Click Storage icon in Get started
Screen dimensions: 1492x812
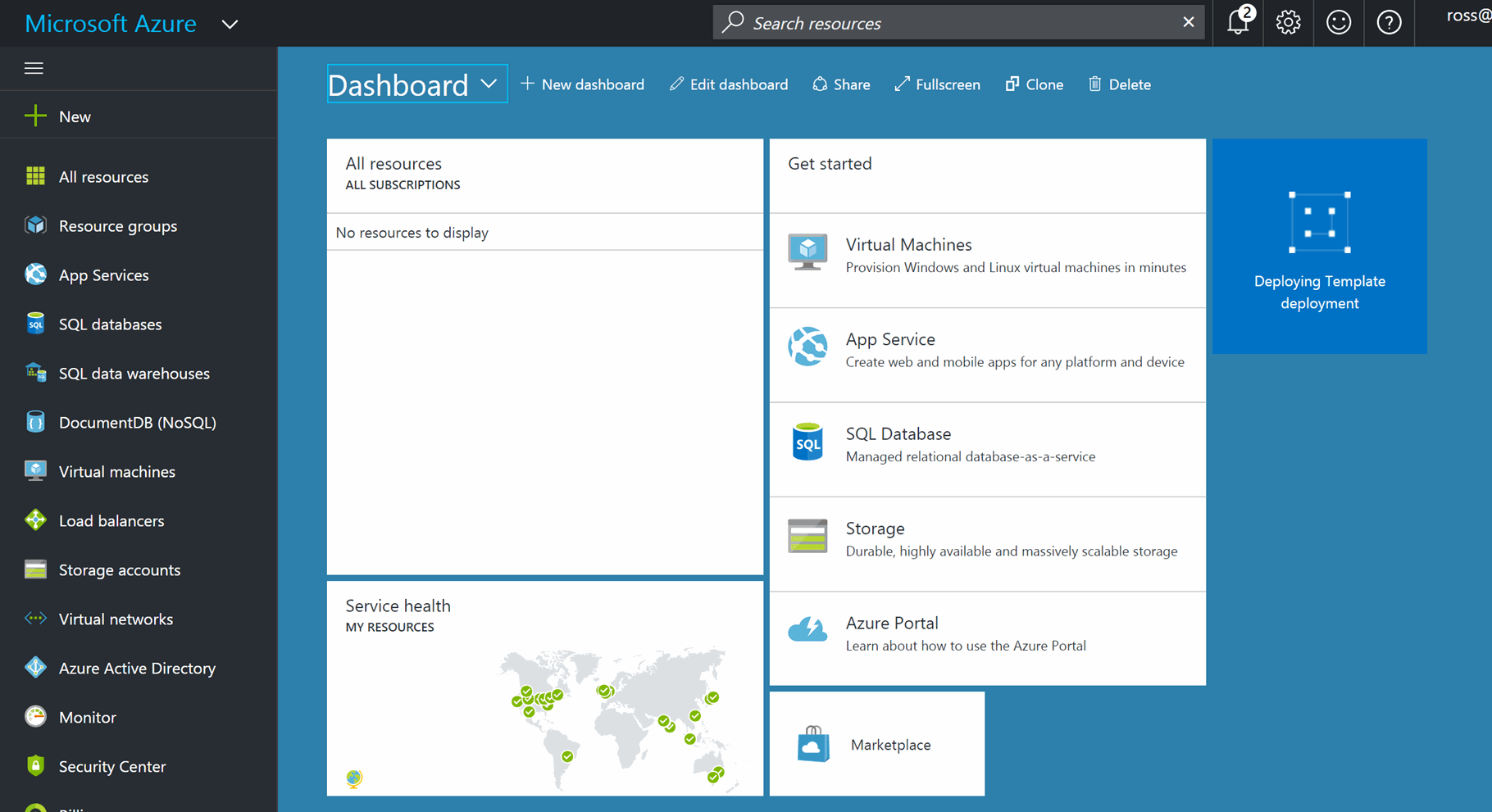click(807, 537)
